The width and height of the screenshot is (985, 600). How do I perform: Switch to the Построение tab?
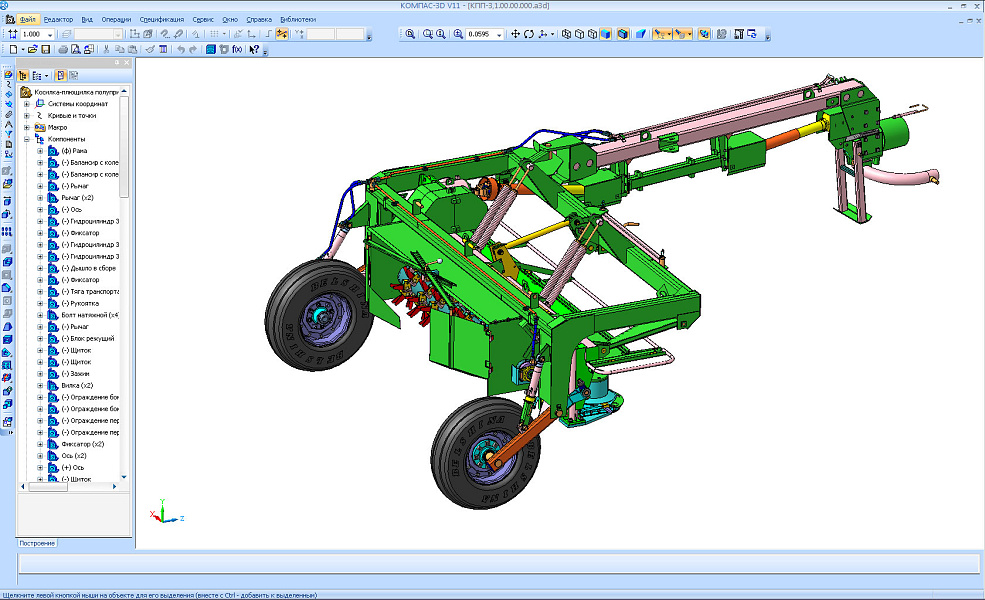(x=37, y=543)
